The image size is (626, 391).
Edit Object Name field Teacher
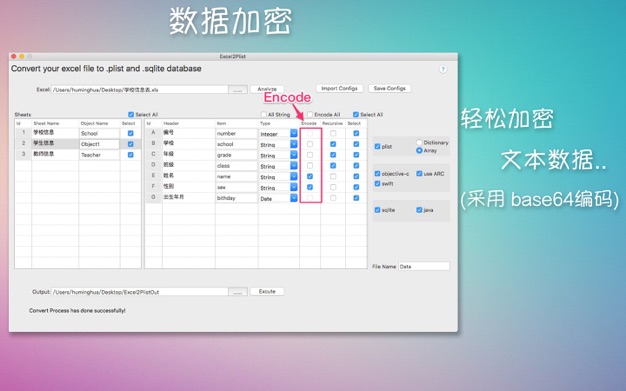click(x=99, y=155)
